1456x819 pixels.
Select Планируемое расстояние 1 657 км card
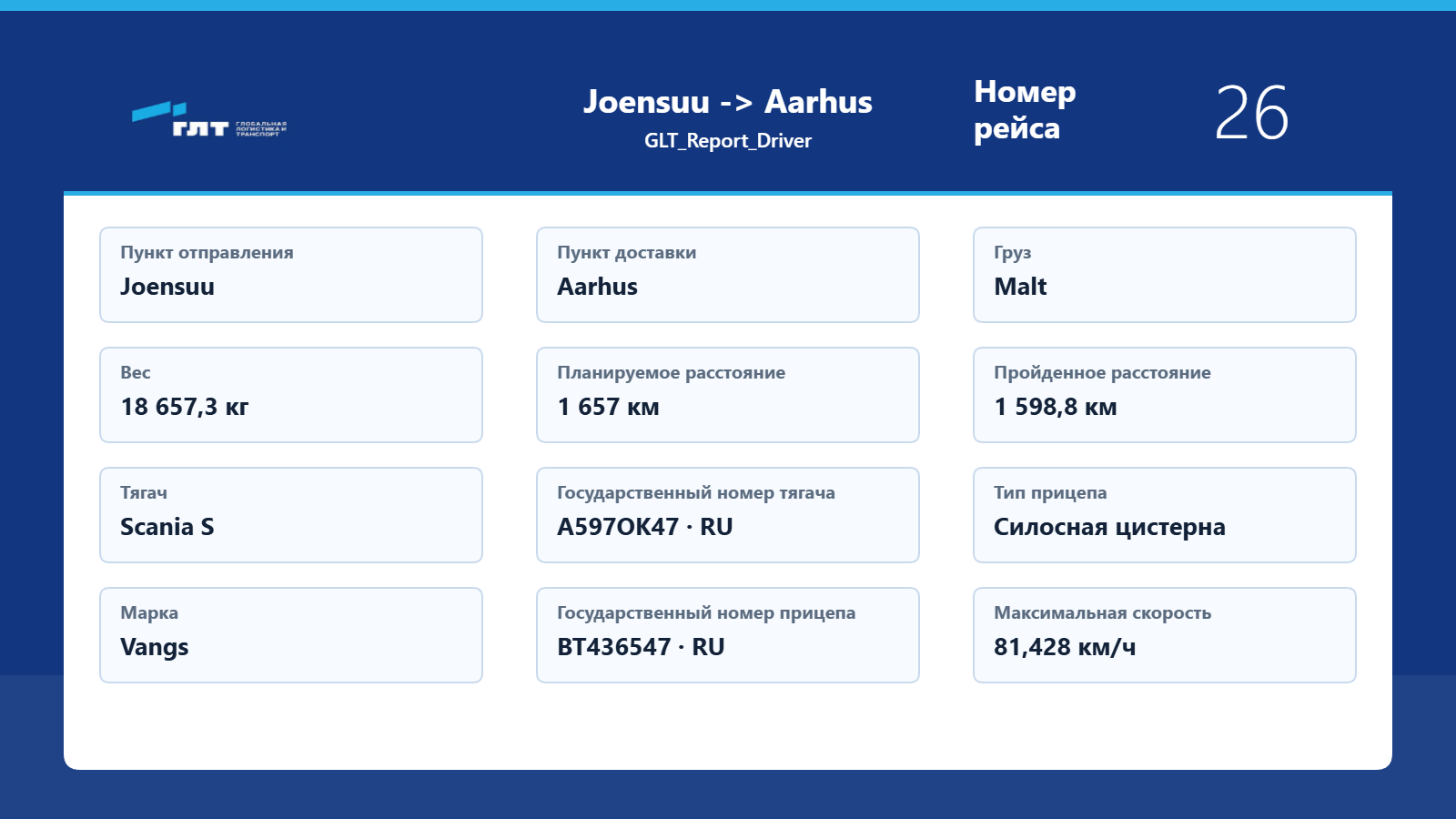pyautogui.click(x=728, y=395)
